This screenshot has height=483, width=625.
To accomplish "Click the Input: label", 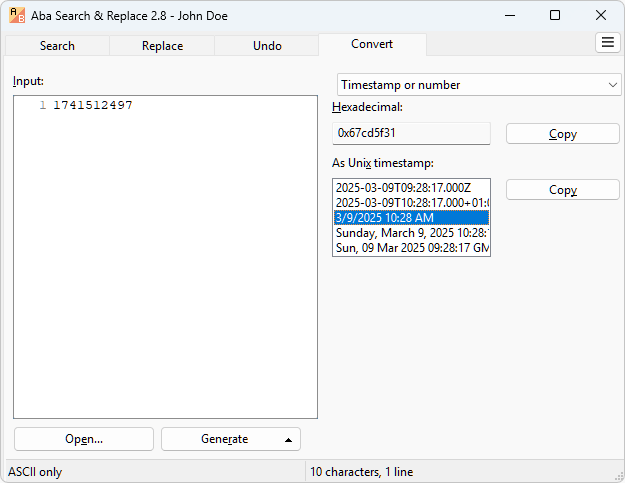I will (x=28, y=81).
